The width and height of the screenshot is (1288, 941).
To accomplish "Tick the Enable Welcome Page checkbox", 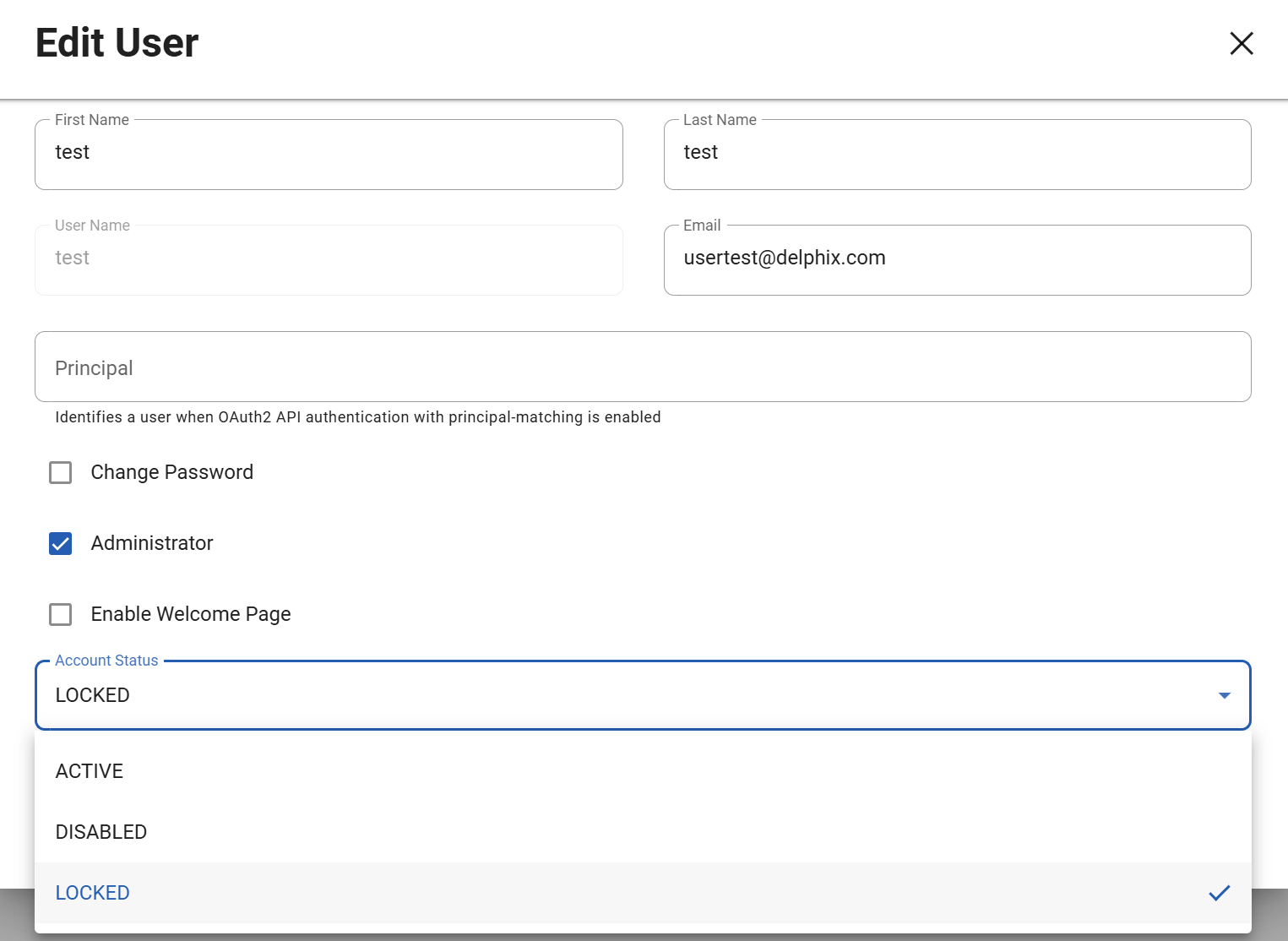I will coord(61,614).
